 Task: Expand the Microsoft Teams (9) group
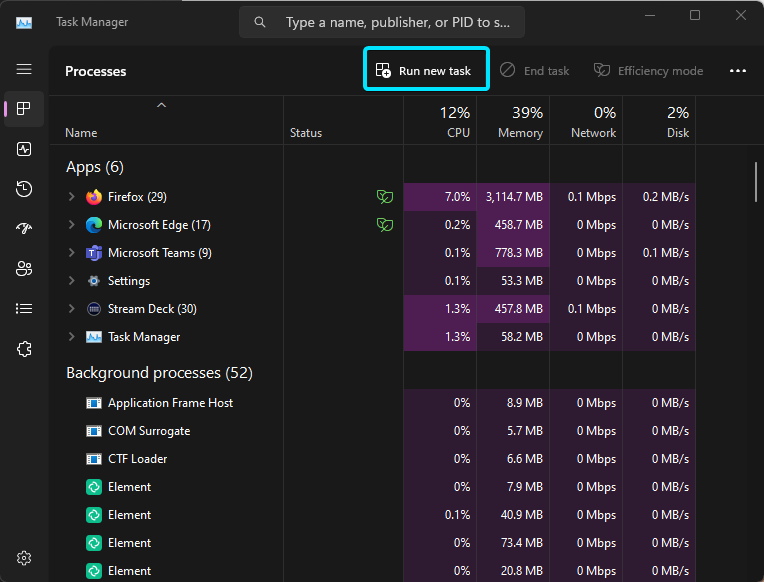72,252
